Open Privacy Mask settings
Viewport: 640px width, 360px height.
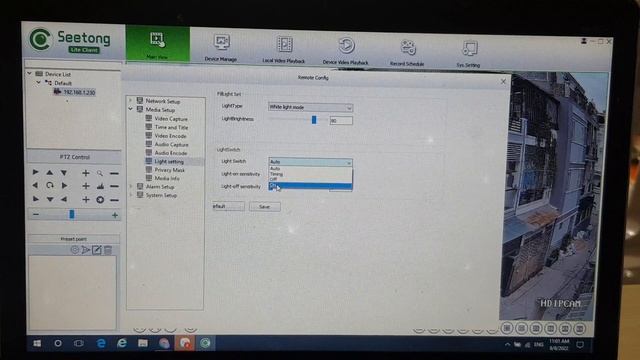[x=169, y=170]
